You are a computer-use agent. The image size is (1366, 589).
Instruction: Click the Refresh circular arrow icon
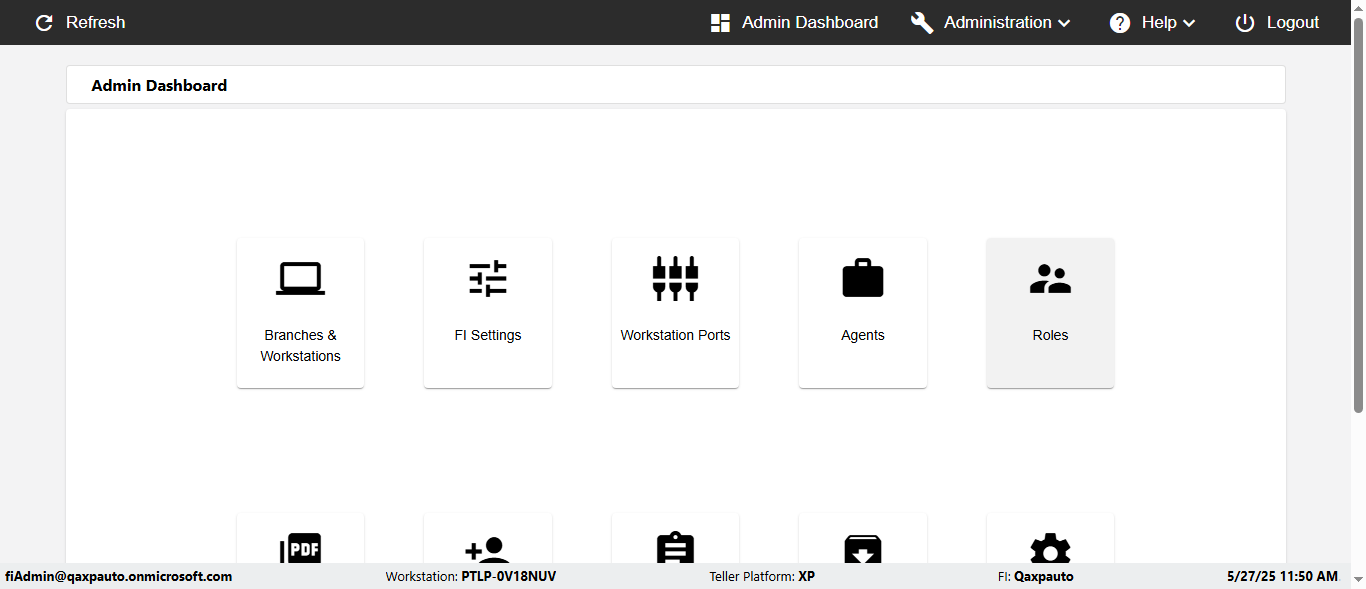point(44,22)
